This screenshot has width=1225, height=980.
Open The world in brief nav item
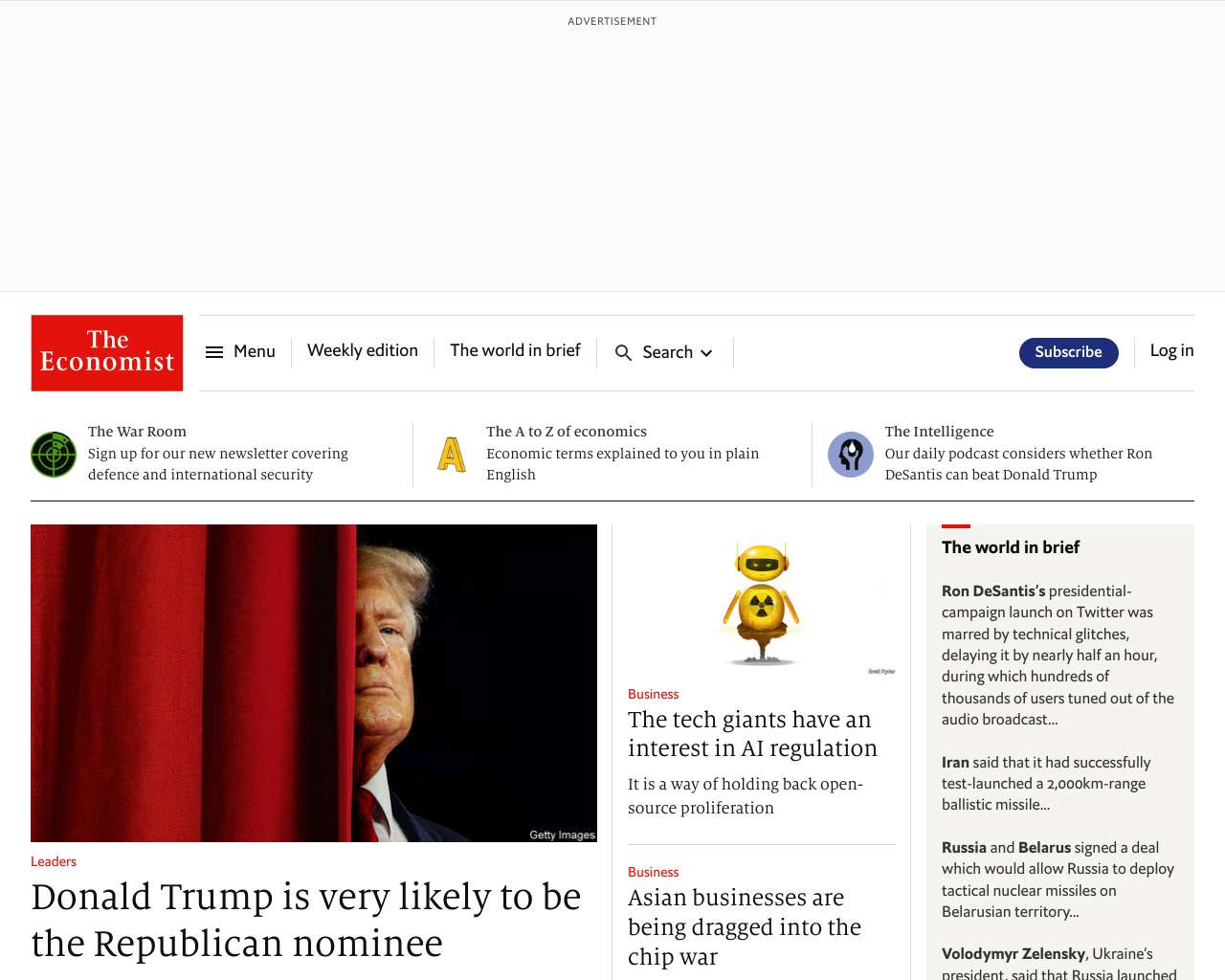click(515, 351)
